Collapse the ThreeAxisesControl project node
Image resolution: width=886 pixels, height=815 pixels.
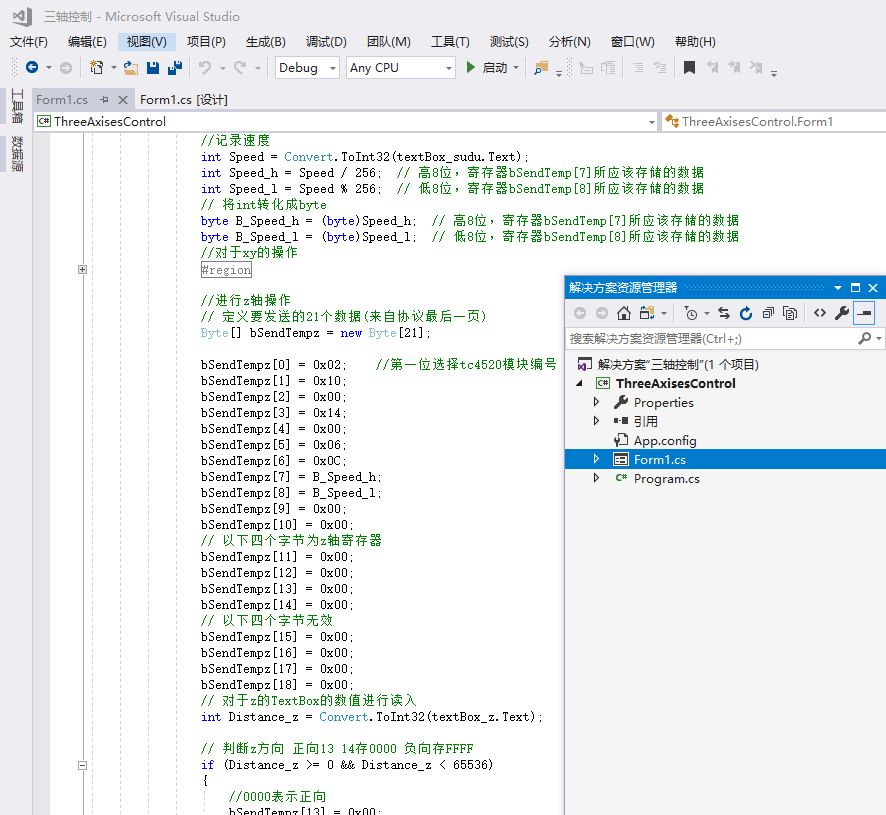(x=580, y=383)
